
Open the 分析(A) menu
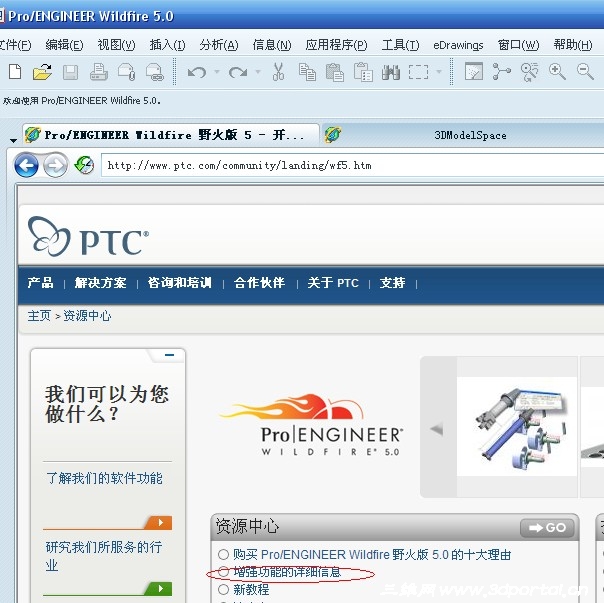pyautogui.click(x=219, y=45)
